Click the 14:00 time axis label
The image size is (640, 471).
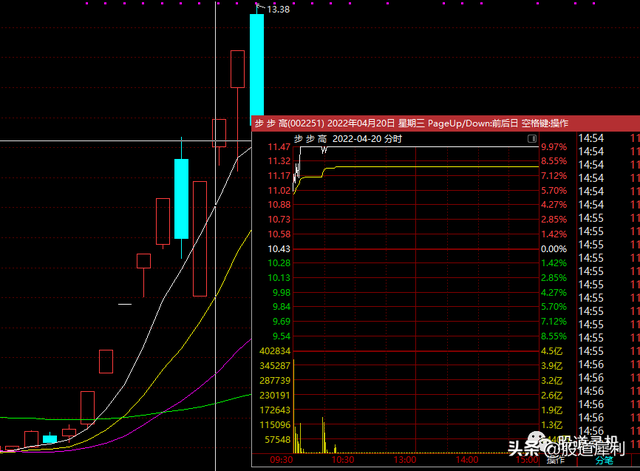pos(467,460)
